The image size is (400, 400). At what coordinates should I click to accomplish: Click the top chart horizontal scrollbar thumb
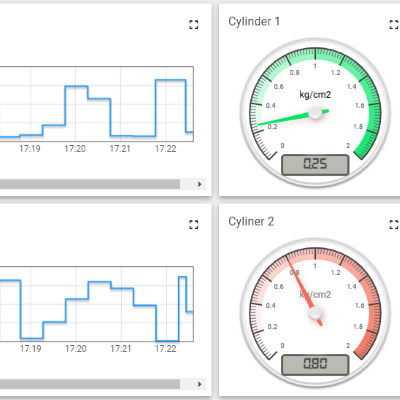[90, 184]
